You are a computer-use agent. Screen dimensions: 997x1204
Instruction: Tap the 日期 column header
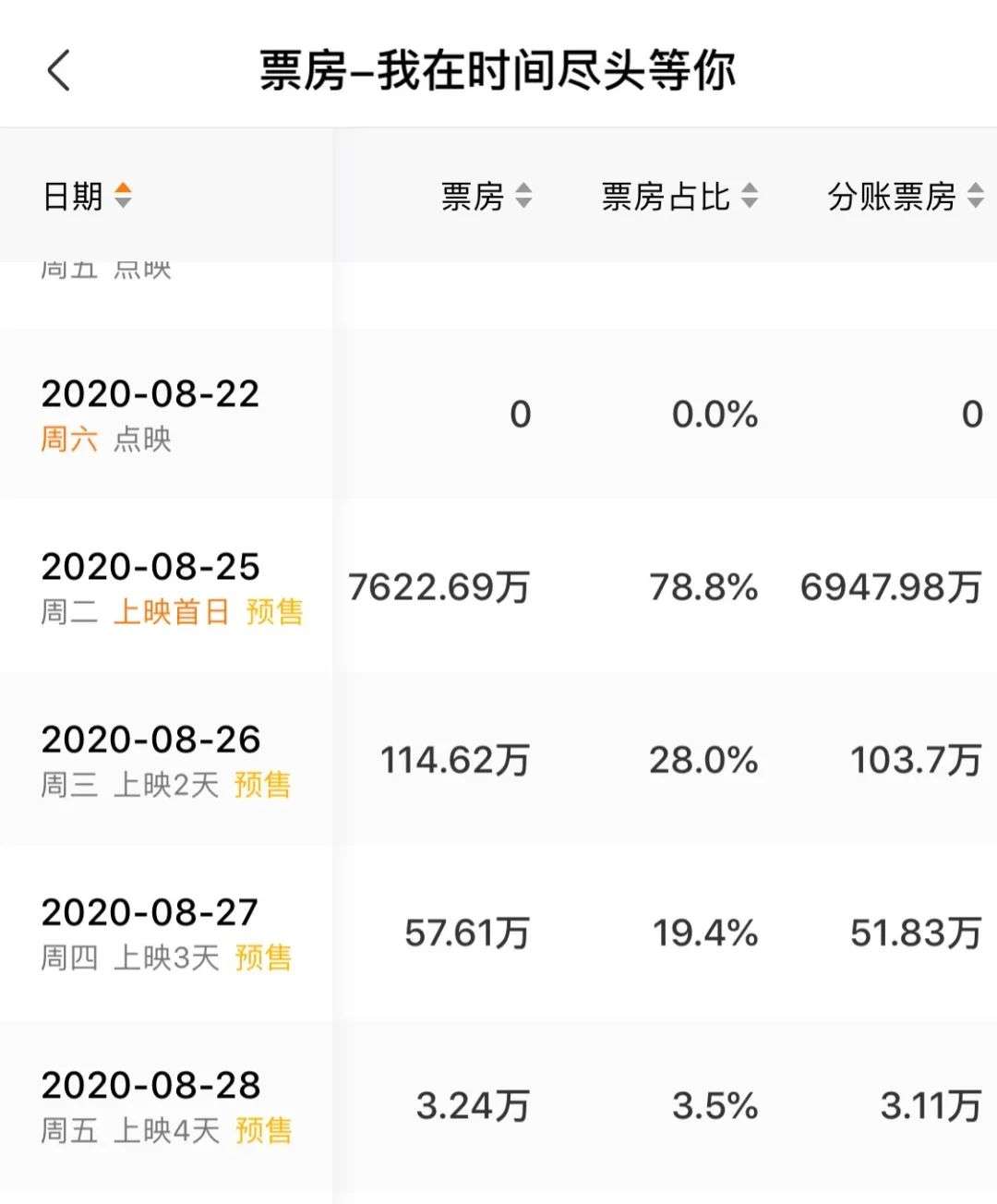[72, 196]
